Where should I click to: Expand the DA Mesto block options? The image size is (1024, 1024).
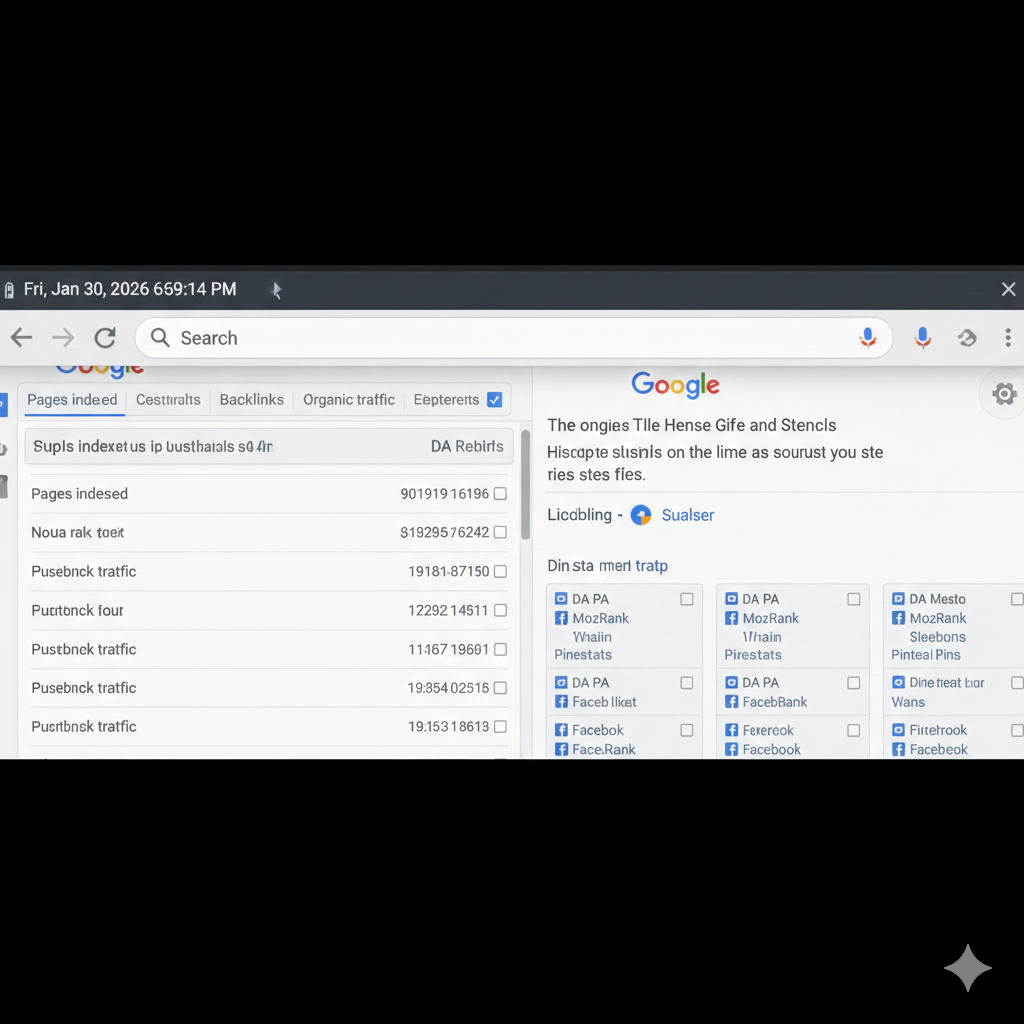(x=1017, y=599)
